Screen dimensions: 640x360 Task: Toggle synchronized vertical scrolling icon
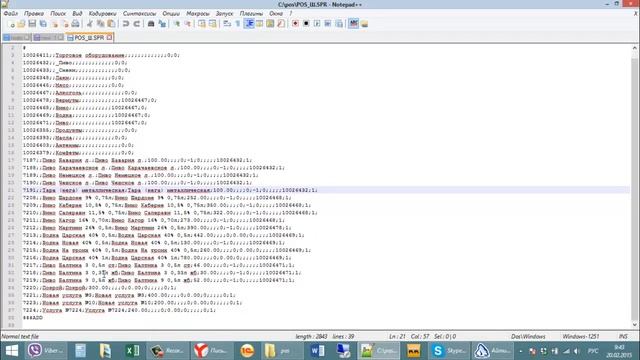click(x=202, y=24)
